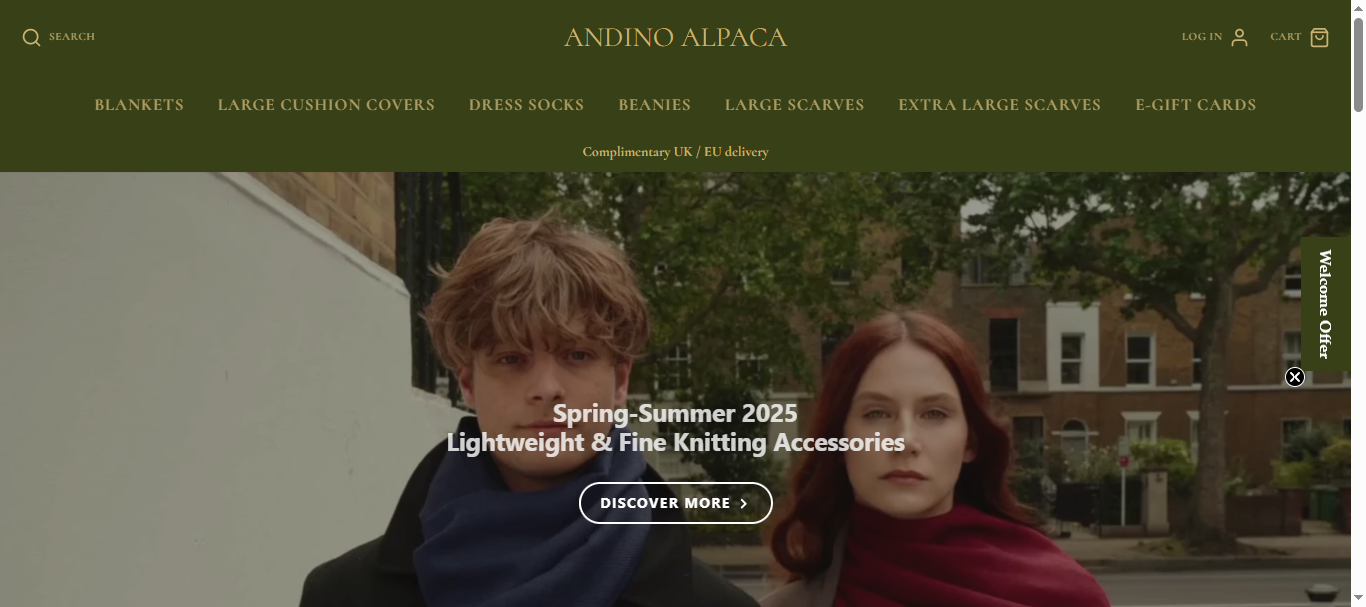
Task: Go to the Blankets category
Action: (139, 105)
